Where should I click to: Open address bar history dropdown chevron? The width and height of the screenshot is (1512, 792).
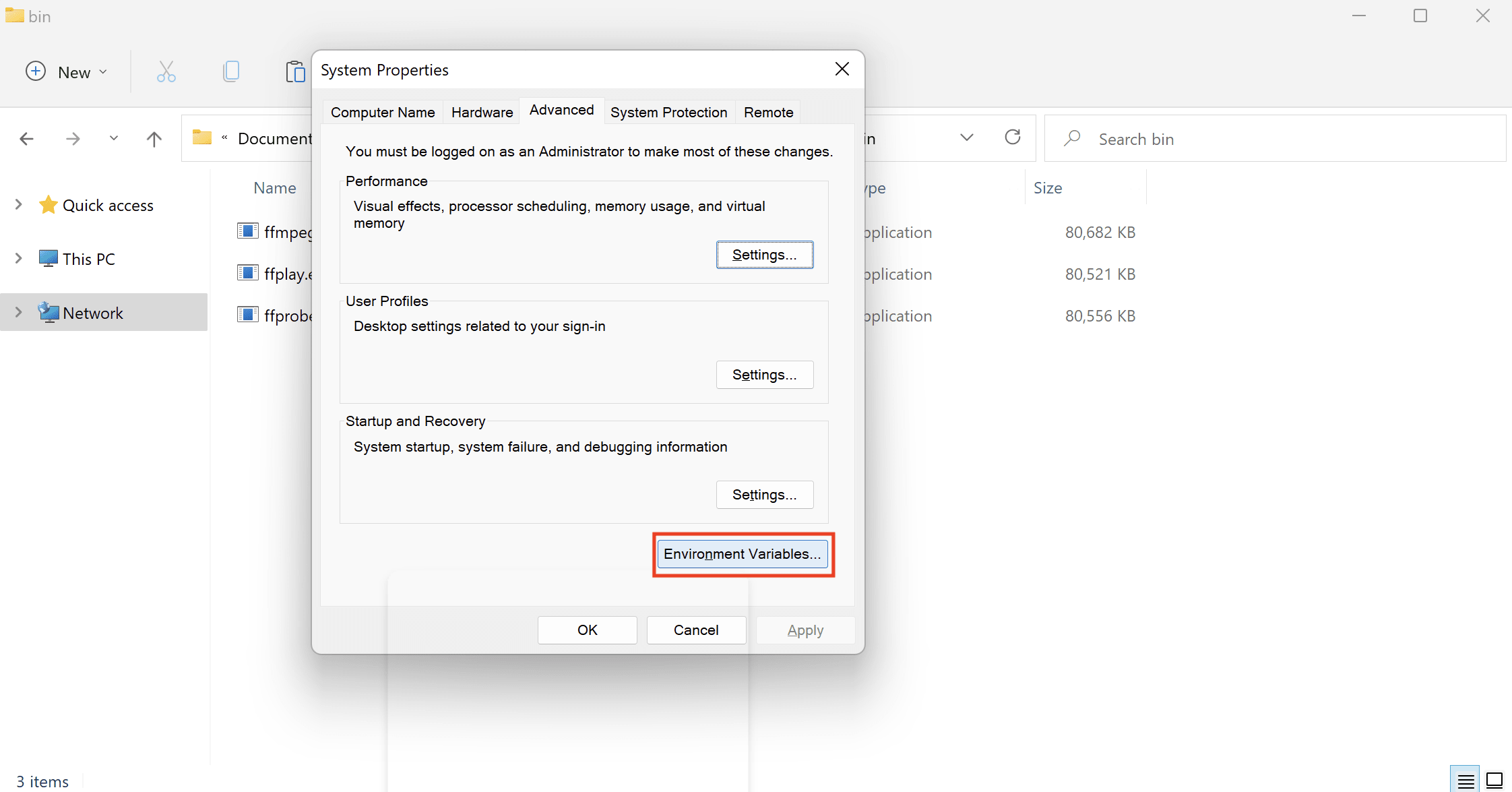point(966,138)
